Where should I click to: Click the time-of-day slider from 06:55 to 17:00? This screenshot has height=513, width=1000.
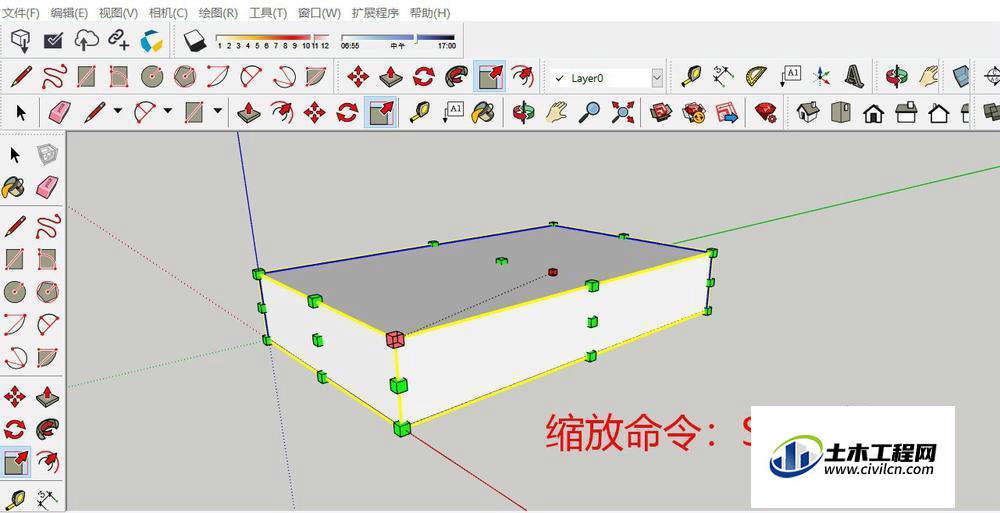coord(398,41)
